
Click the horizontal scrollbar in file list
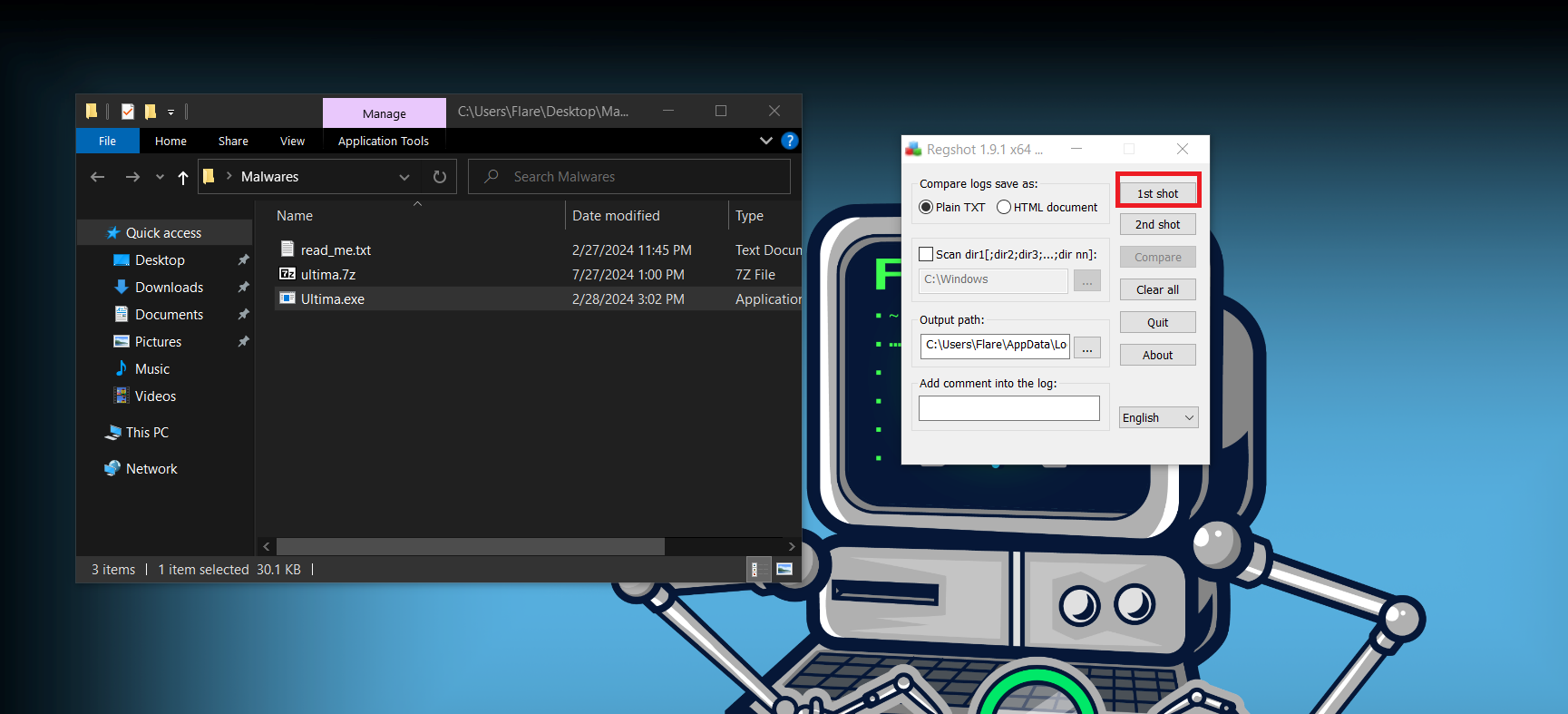471,546
